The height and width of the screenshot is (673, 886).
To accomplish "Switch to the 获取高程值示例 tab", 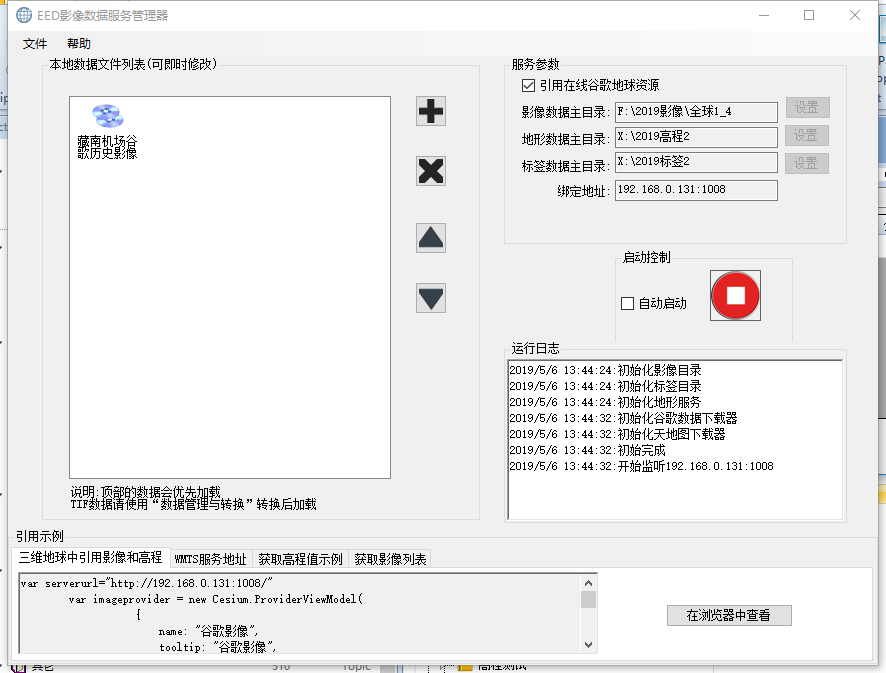I will [x=300, y=559].
